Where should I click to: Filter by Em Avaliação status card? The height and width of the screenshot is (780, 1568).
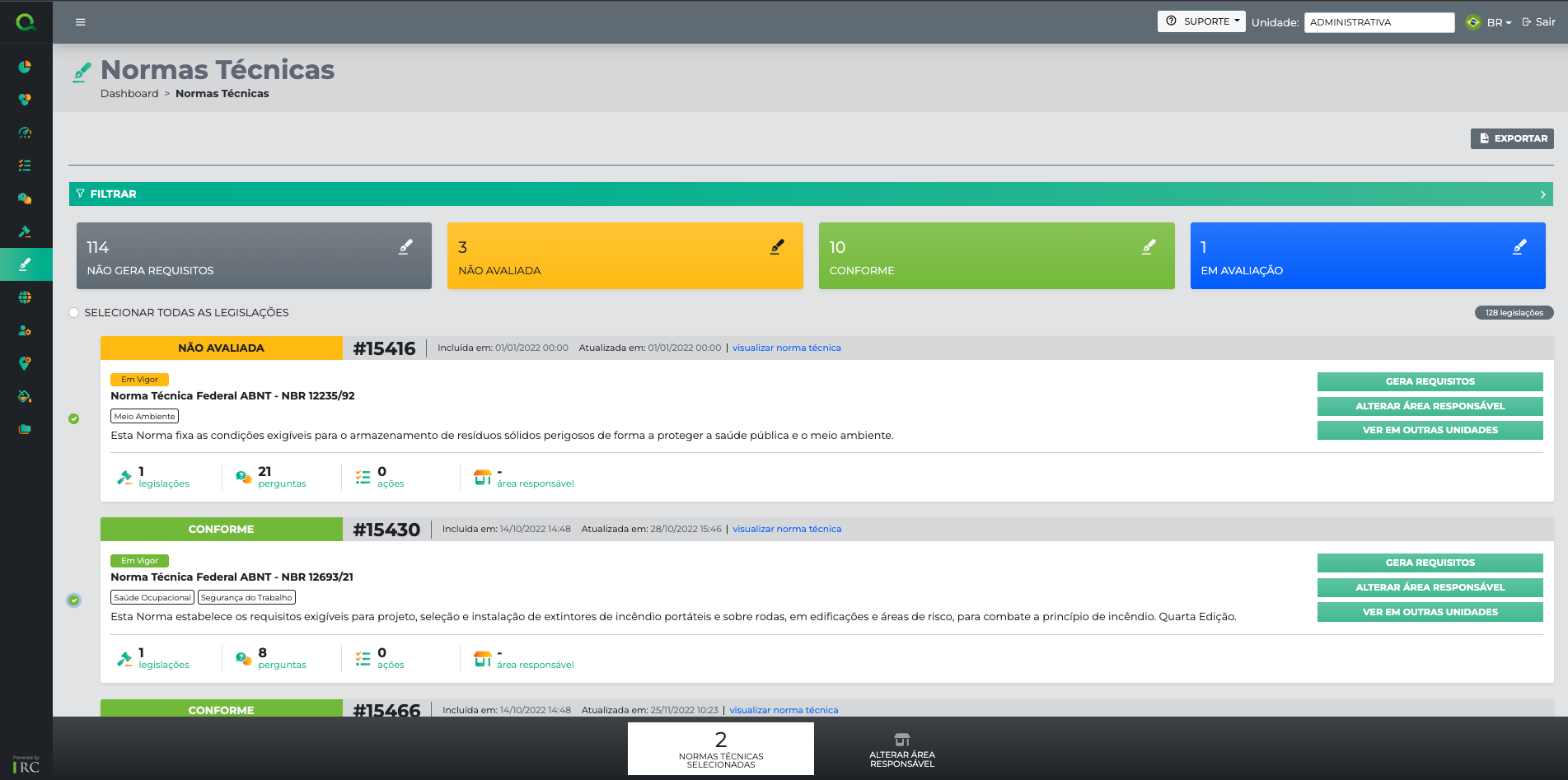coord(1367,256)
